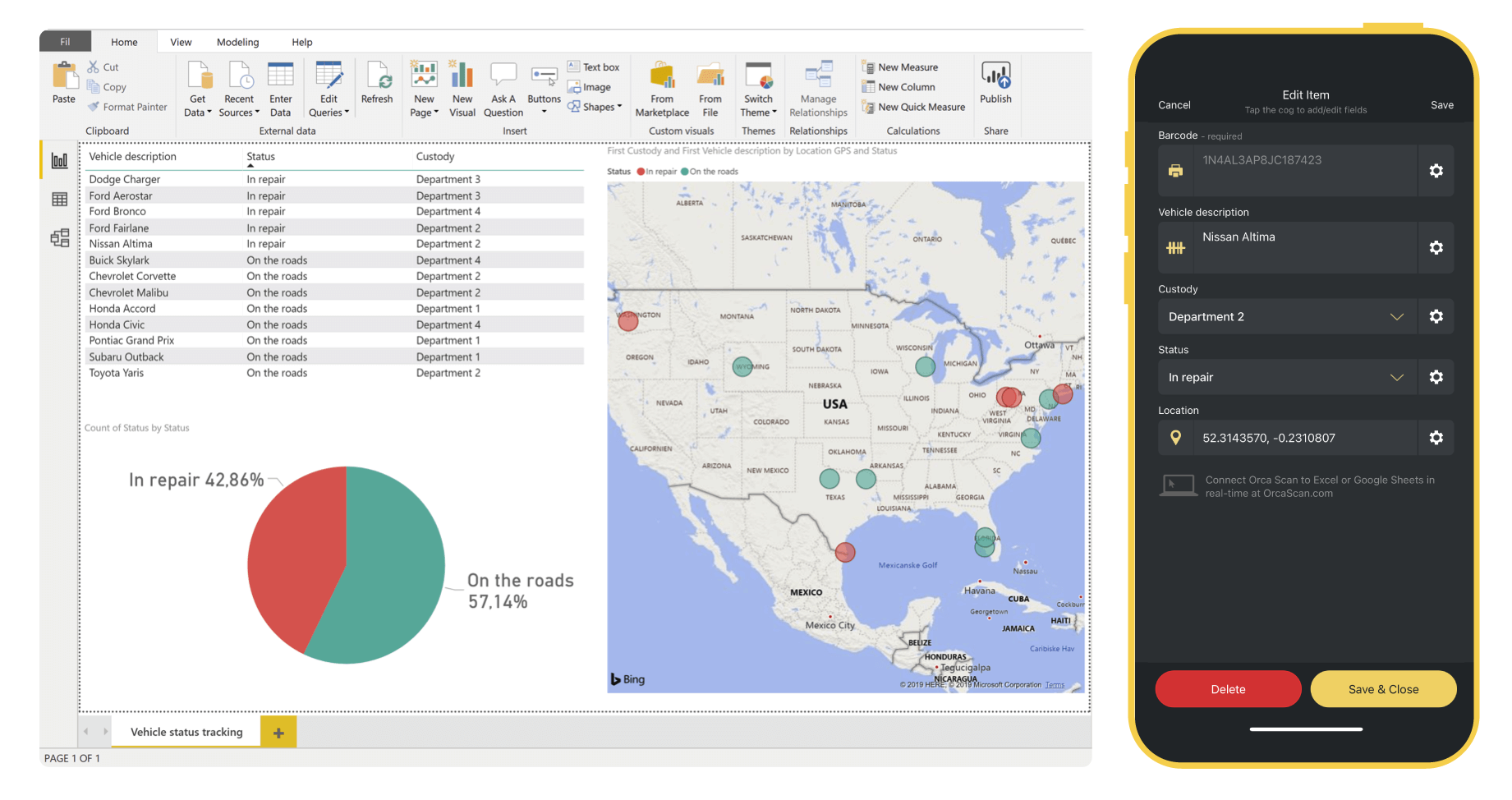Add a new page with plus tab
The height and width of the screenshot is (800, 1512).
(278, 733)
